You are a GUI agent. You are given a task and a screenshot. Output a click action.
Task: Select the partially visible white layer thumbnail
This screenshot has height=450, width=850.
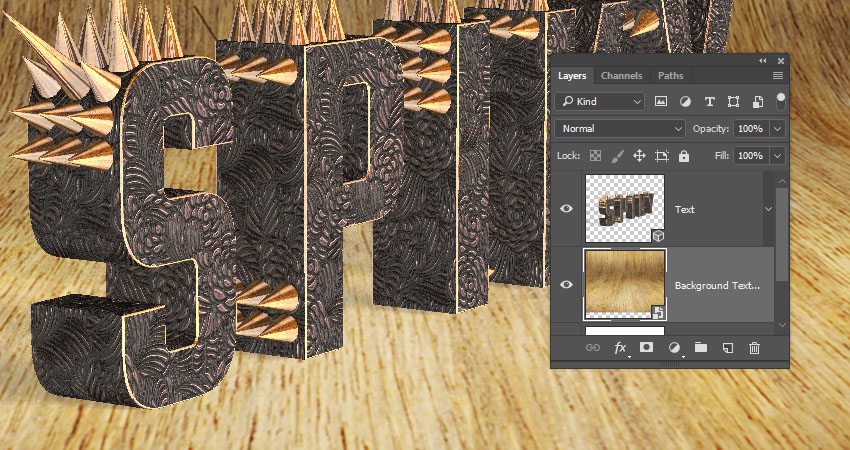pos(624,331)
